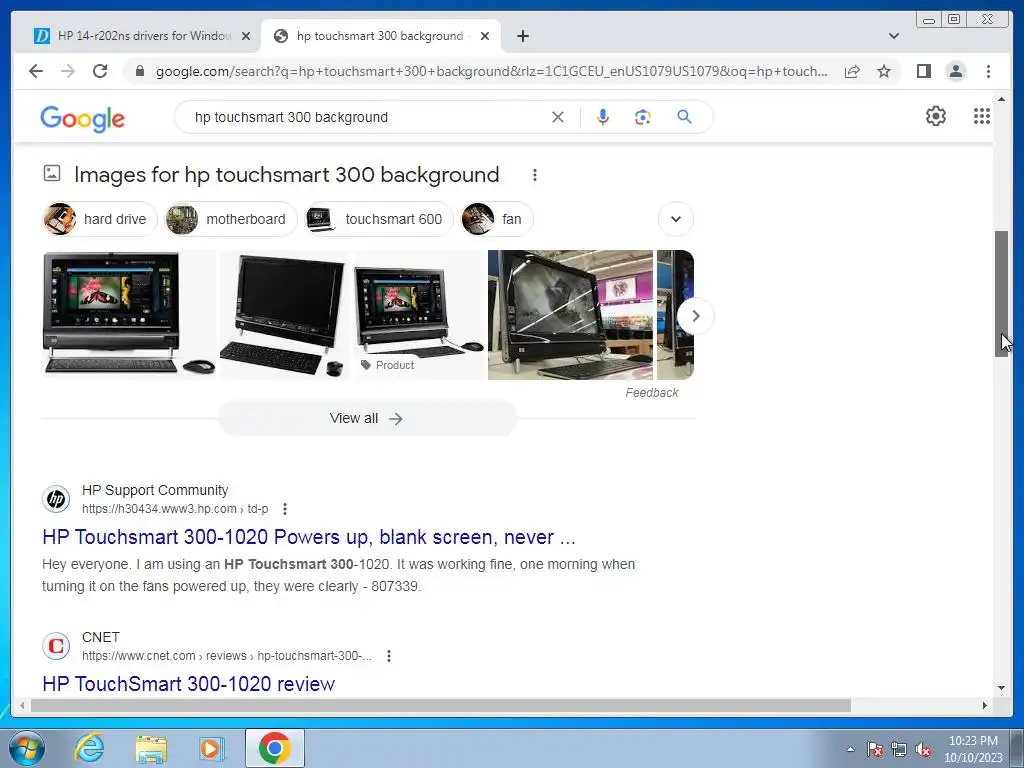Reload the current page
Viewport: 1024px width, 768px height.
100,71
